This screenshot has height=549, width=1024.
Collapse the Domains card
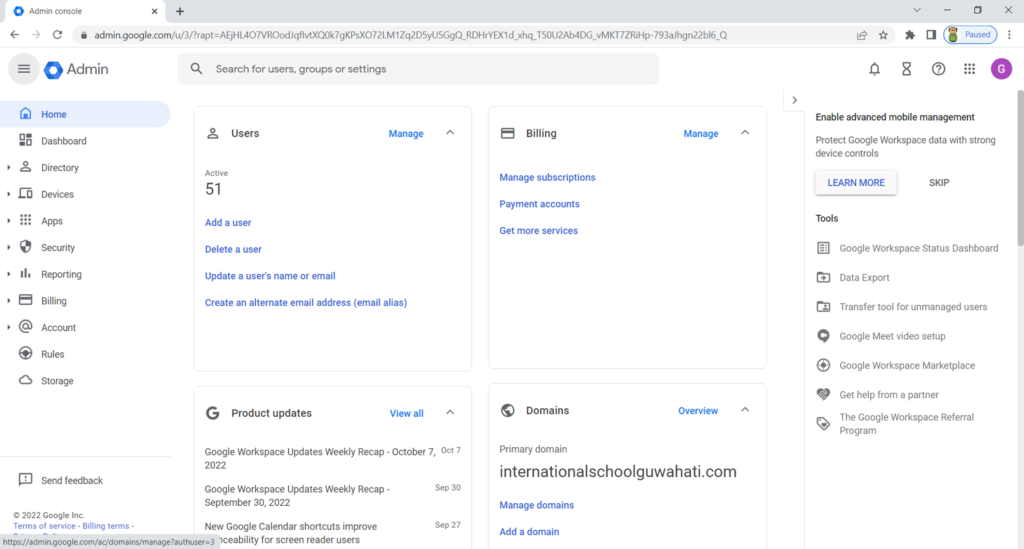[744, 410]
